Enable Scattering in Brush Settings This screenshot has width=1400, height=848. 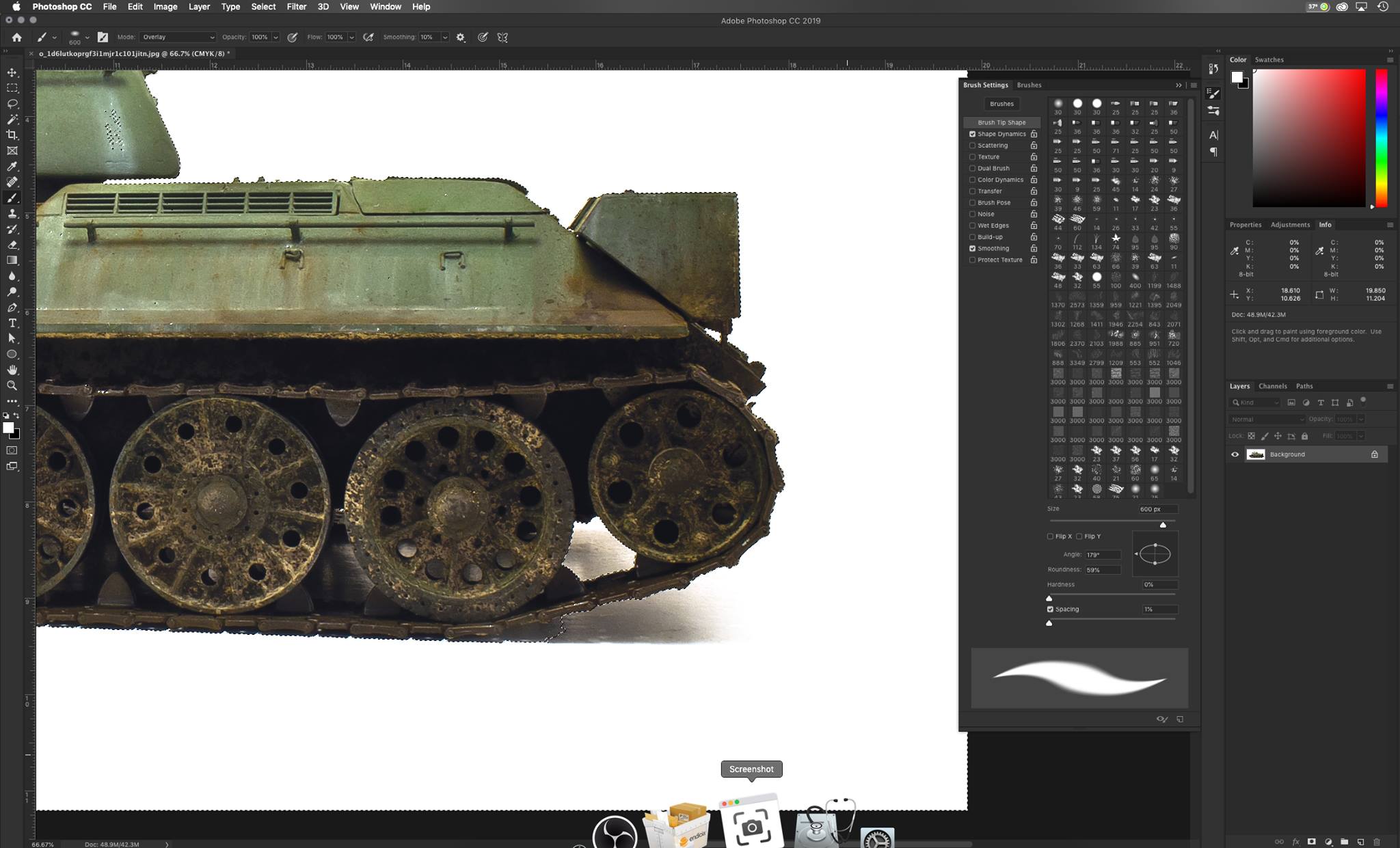973,145
